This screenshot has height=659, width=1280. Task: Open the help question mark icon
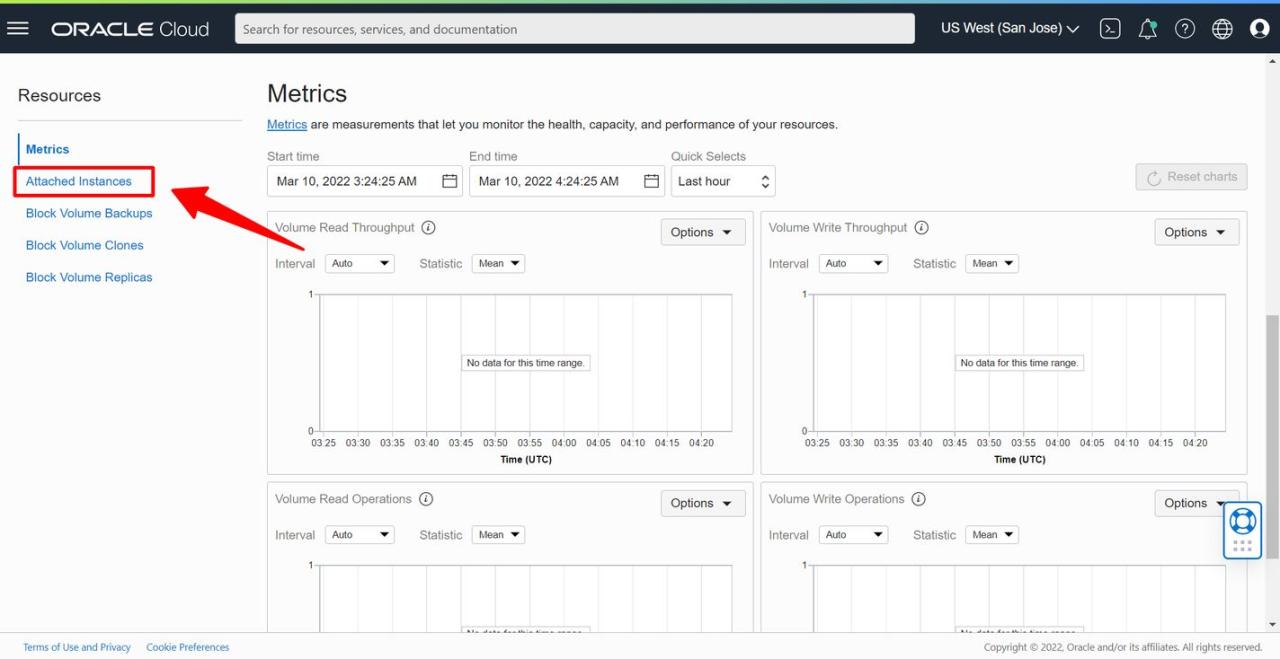click(1185, 29)
